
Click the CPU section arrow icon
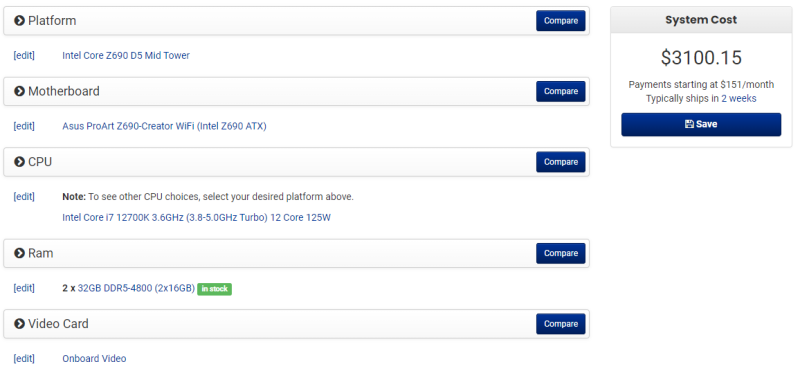[x=19, y=162]
